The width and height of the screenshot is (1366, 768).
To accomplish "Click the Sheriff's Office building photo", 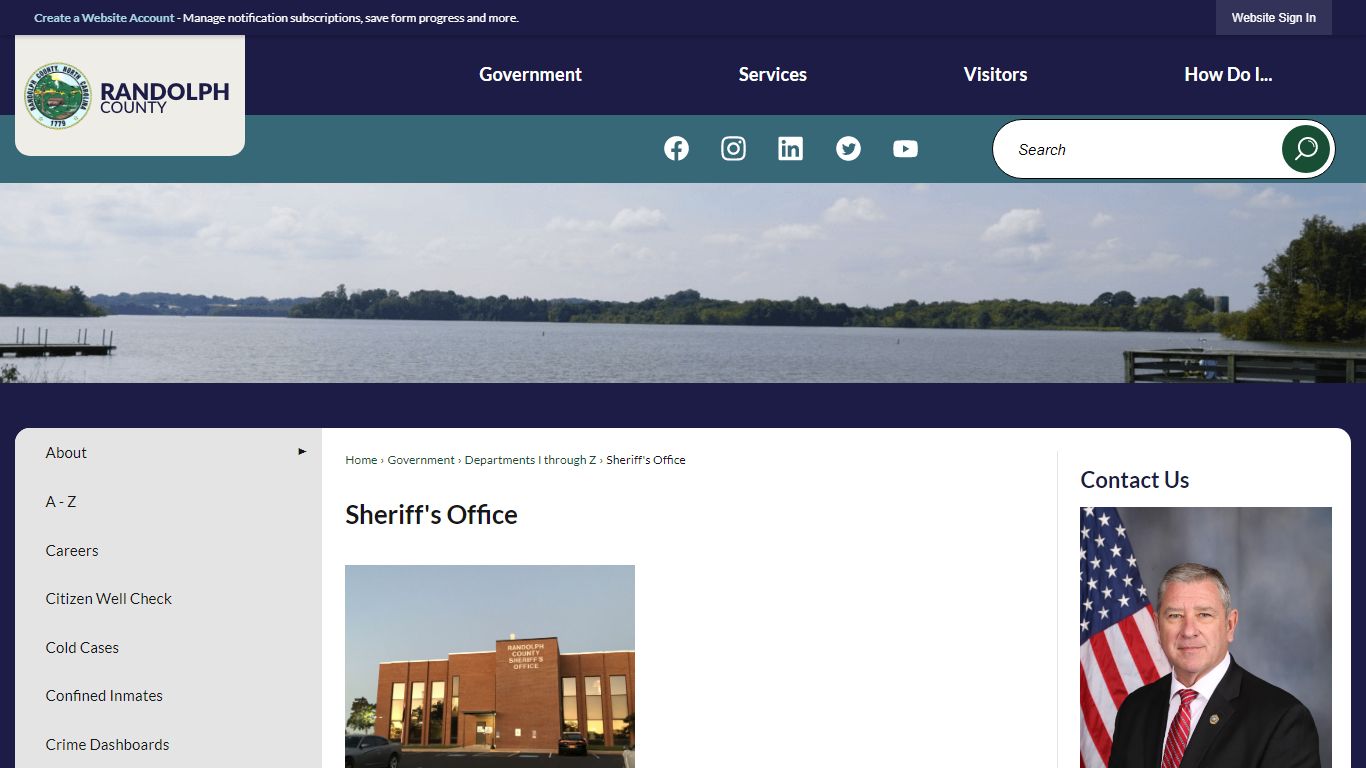I will coord(490,666).
